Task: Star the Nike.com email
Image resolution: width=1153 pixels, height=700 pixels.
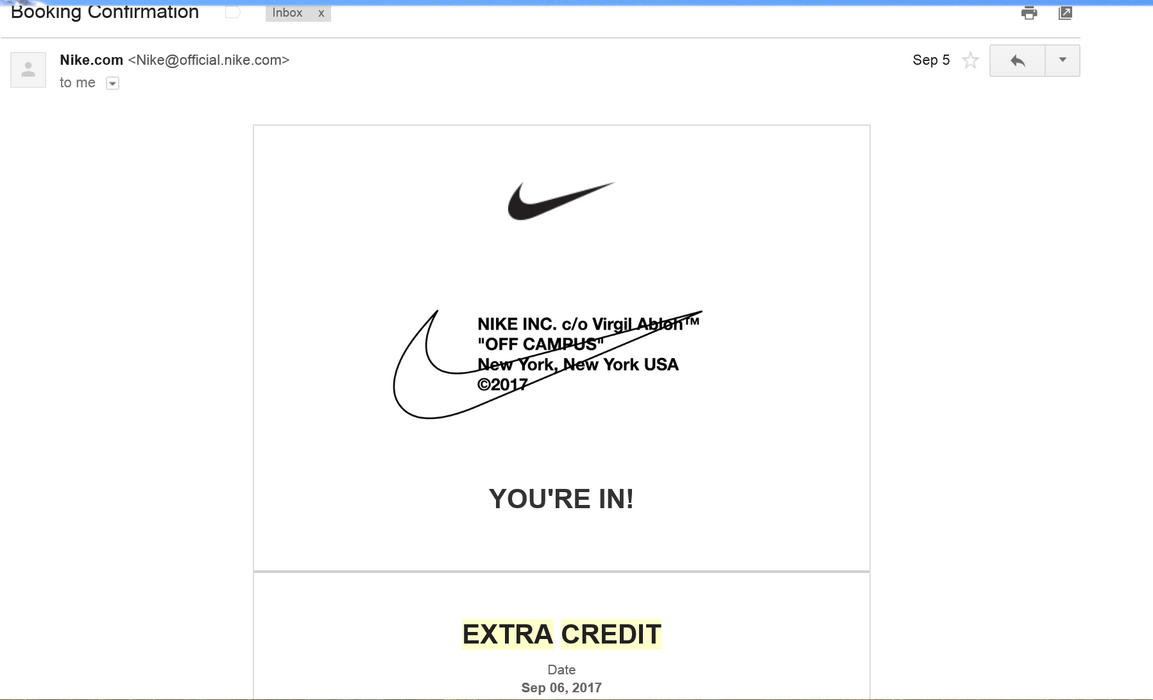Action: click(971, 60)
